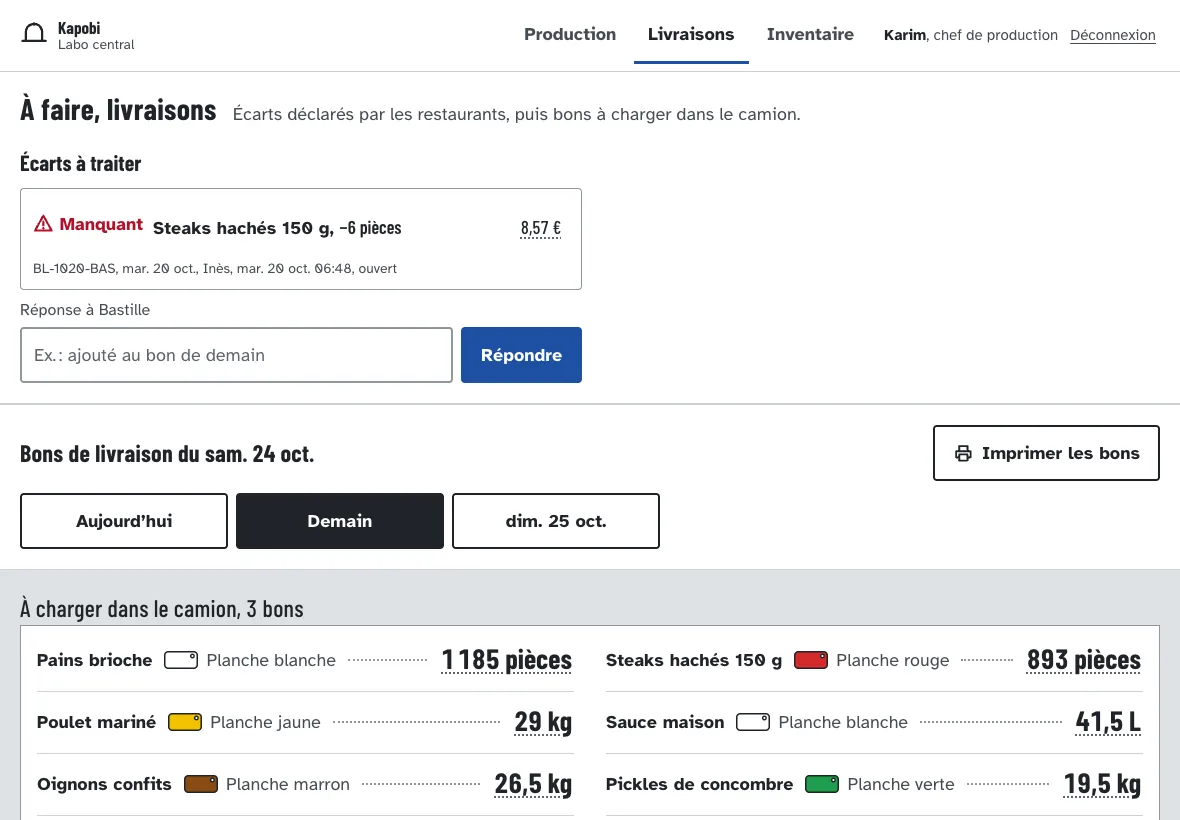Click the Oignons confits product name

[x=104, y=784]
